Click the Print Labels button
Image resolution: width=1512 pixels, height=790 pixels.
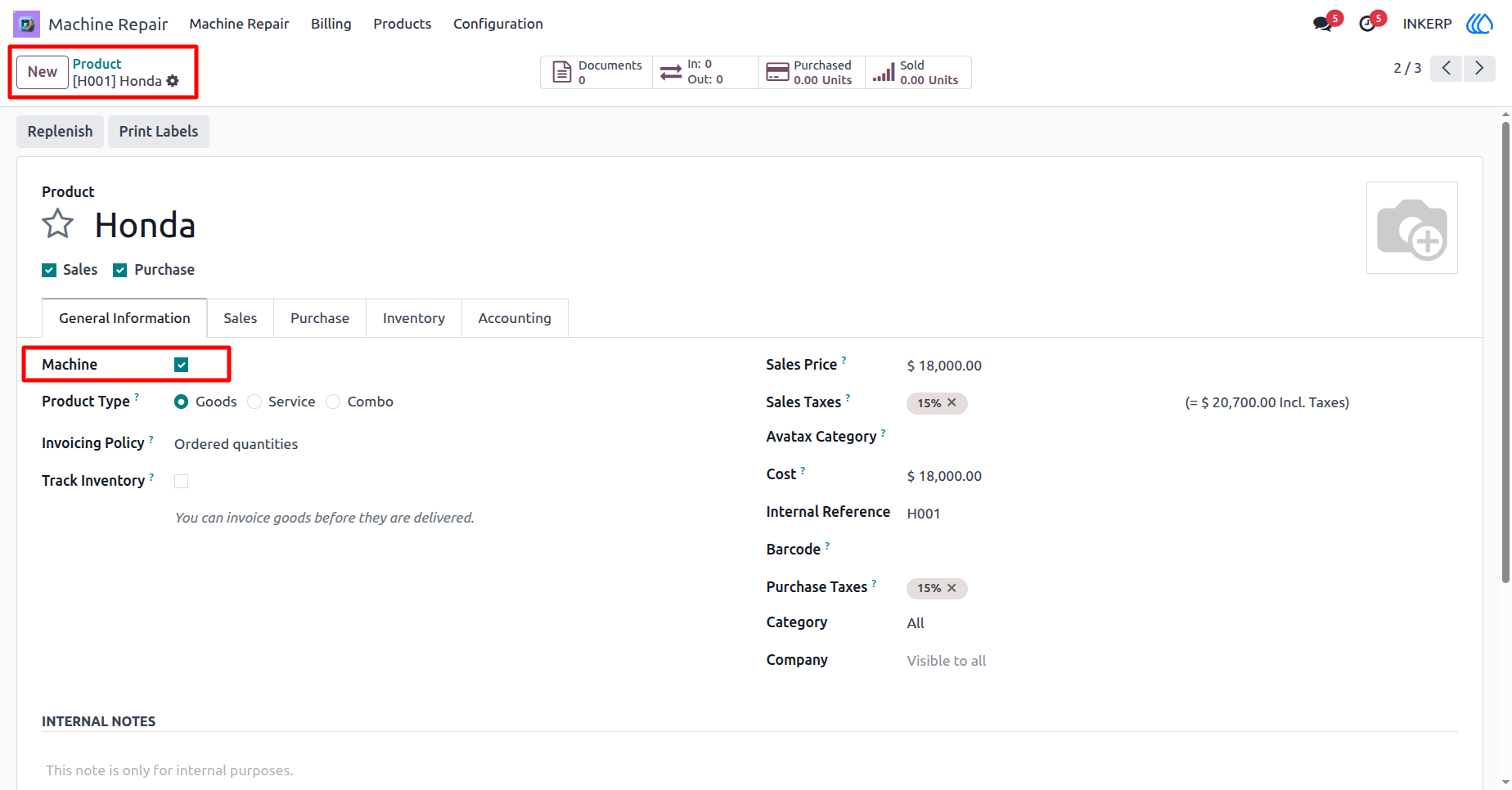coord(159,132)
